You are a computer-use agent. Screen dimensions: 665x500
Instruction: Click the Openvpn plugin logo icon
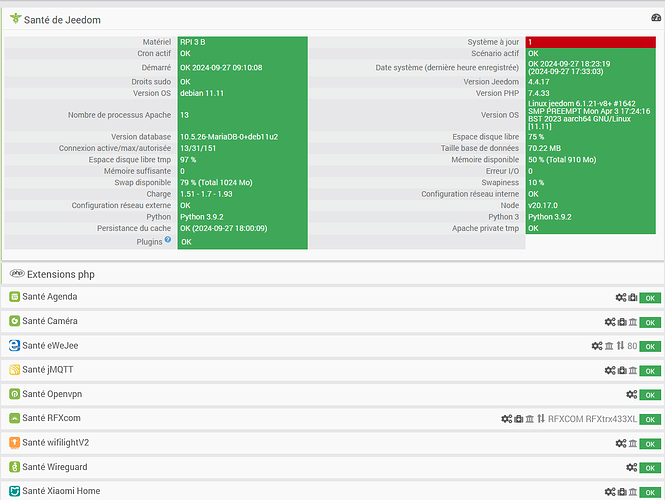click(x=14, y=394)
